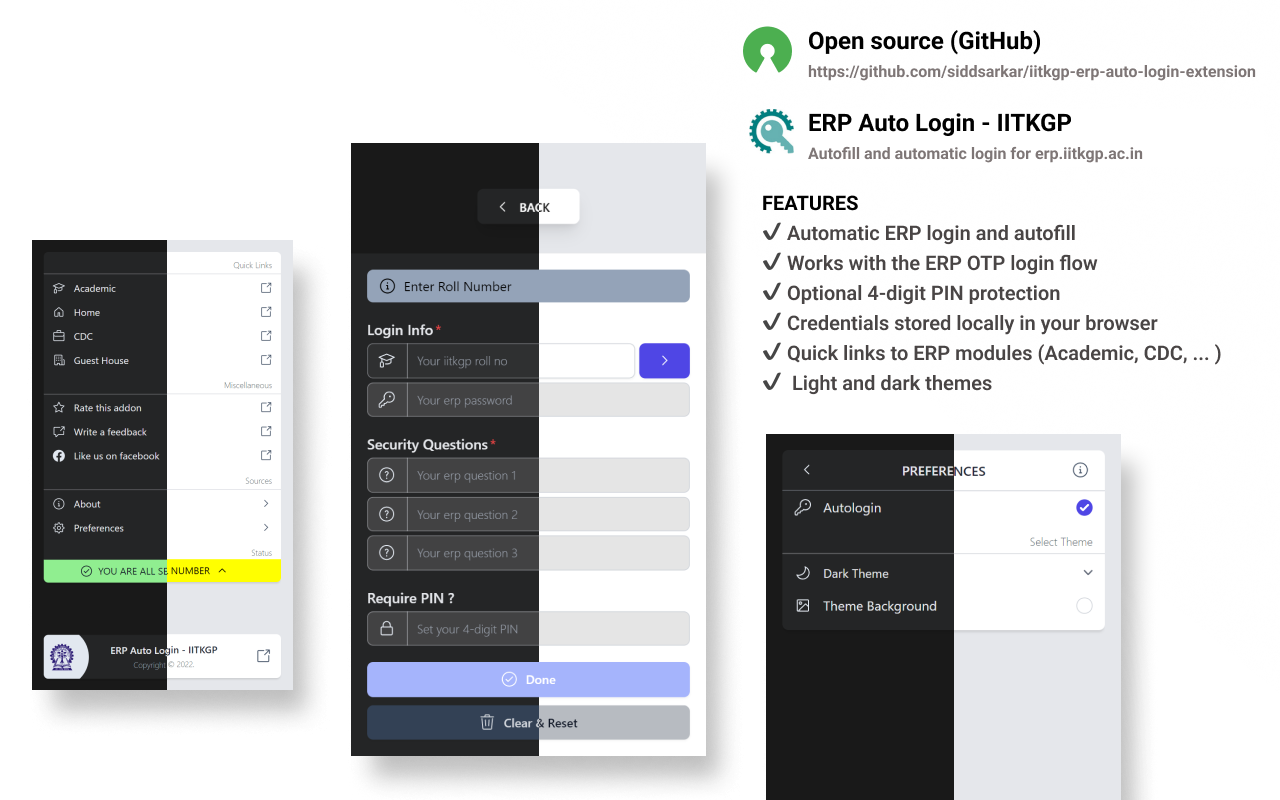
Task: Expand the About section chevron
Action: click(x=266, y=504)
